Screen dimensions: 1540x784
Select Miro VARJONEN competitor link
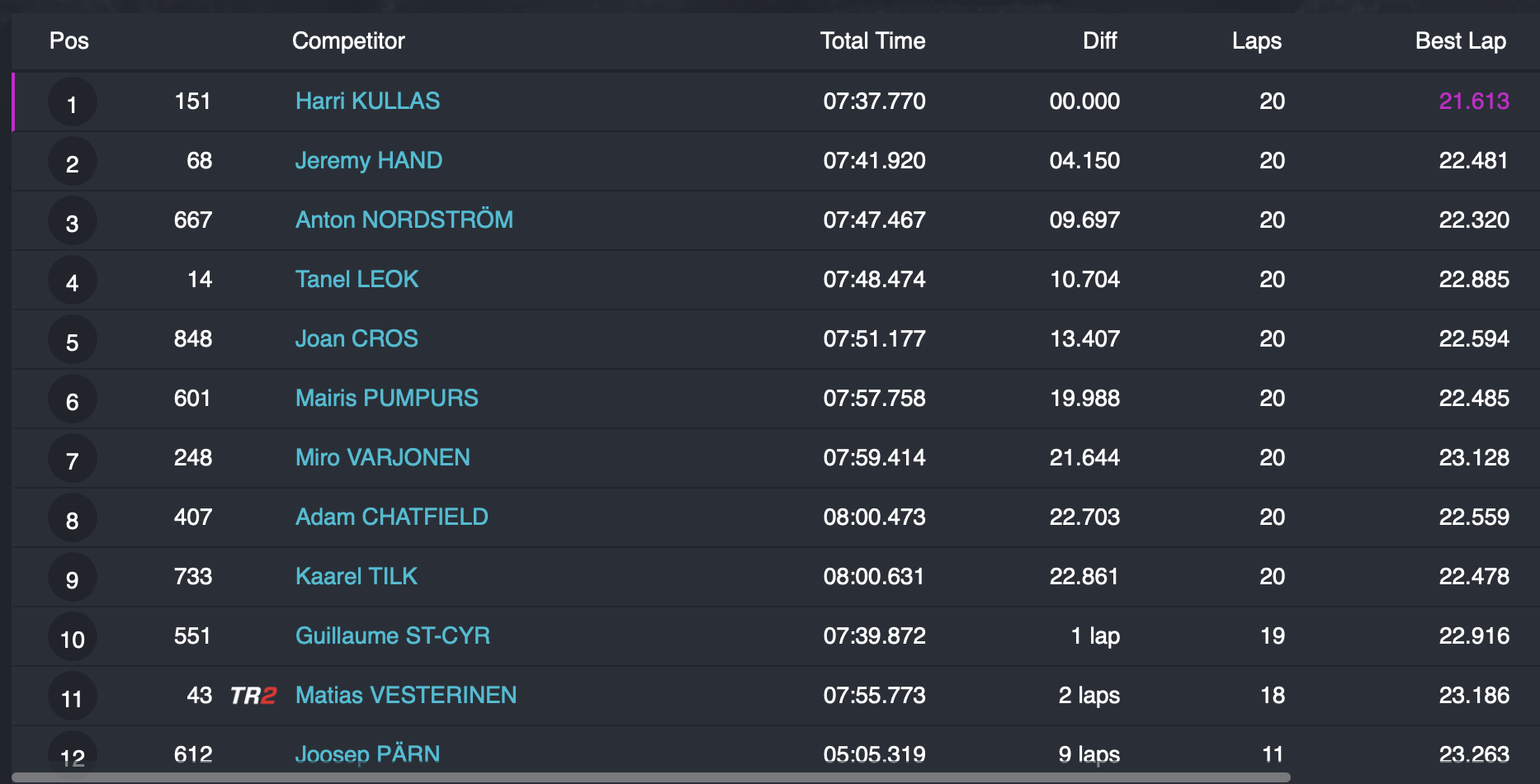click(x=382, y=458)
